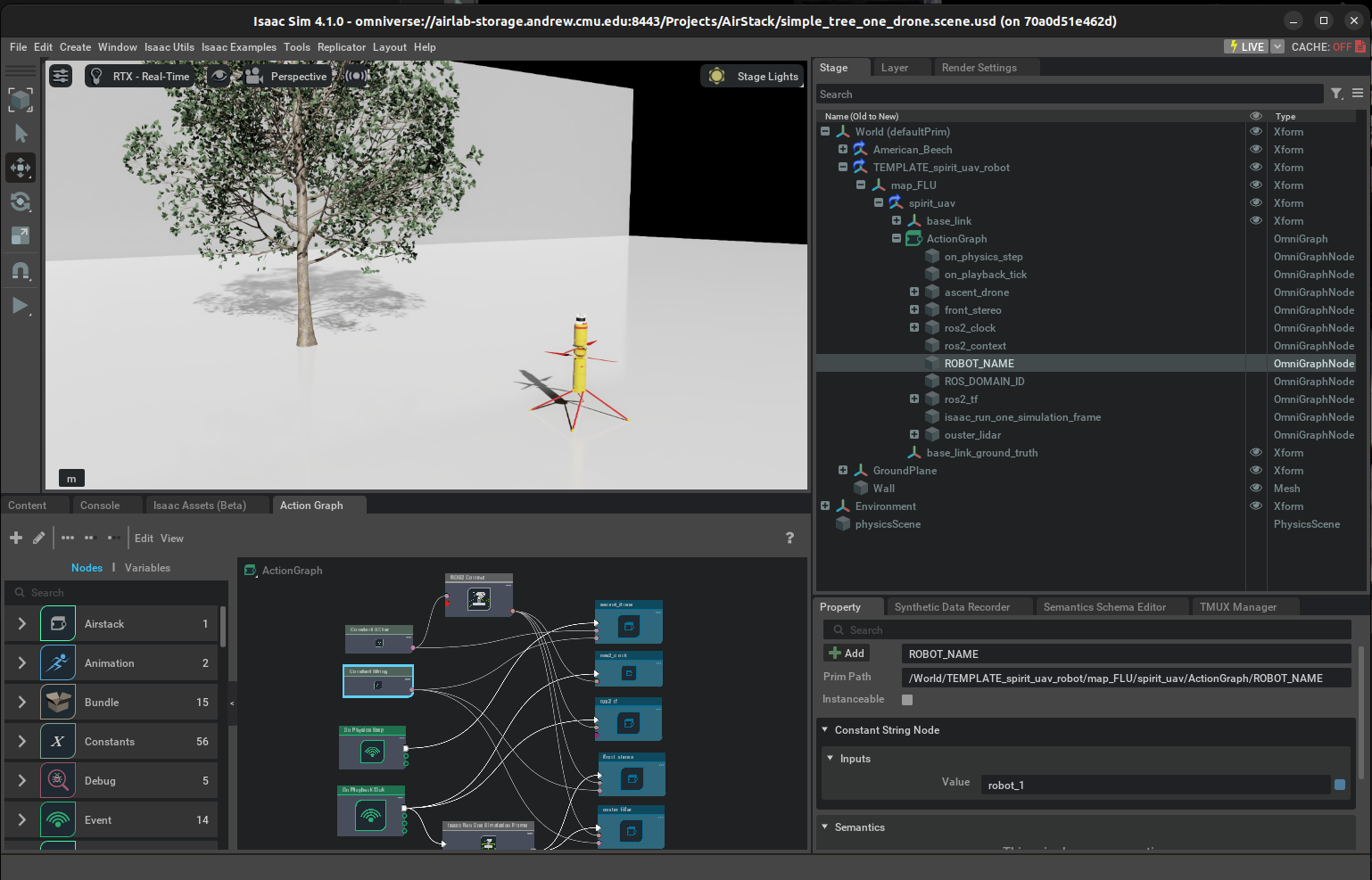
Task: Switch to the Render Settings tab
Action: (x=979, y=68)
